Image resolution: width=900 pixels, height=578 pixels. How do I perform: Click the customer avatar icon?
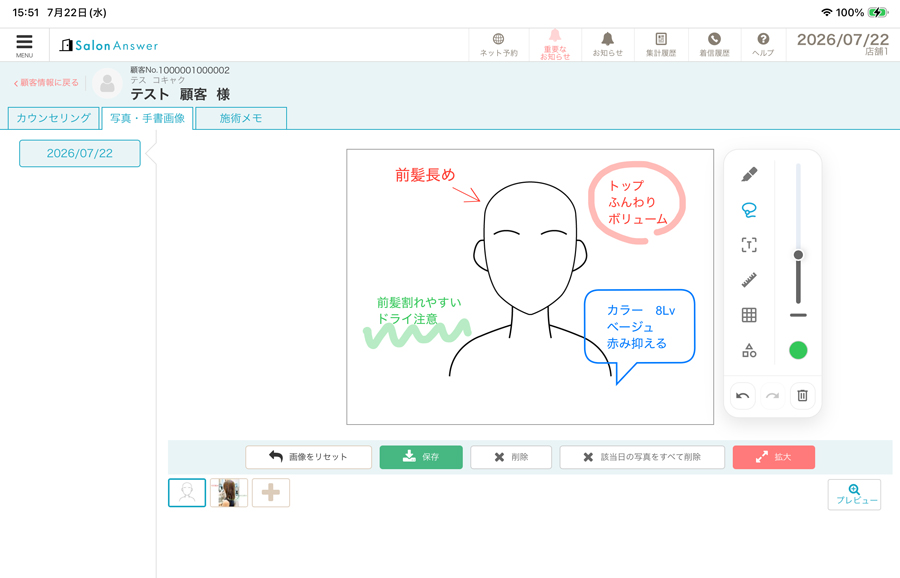(107, 83)
